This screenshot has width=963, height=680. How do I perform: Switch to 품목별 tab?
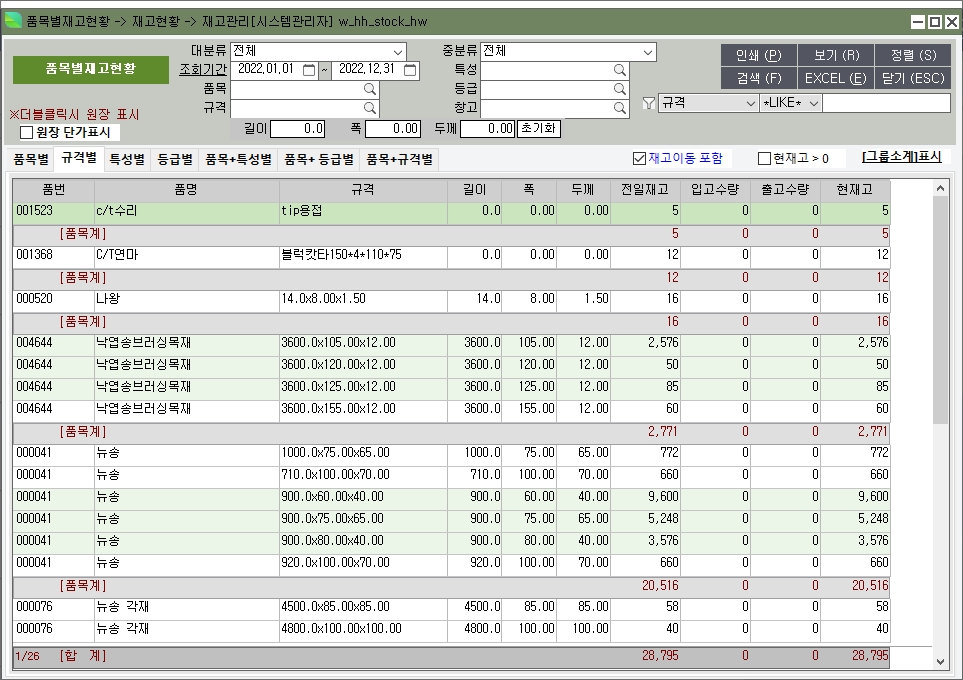coord(31,159)
